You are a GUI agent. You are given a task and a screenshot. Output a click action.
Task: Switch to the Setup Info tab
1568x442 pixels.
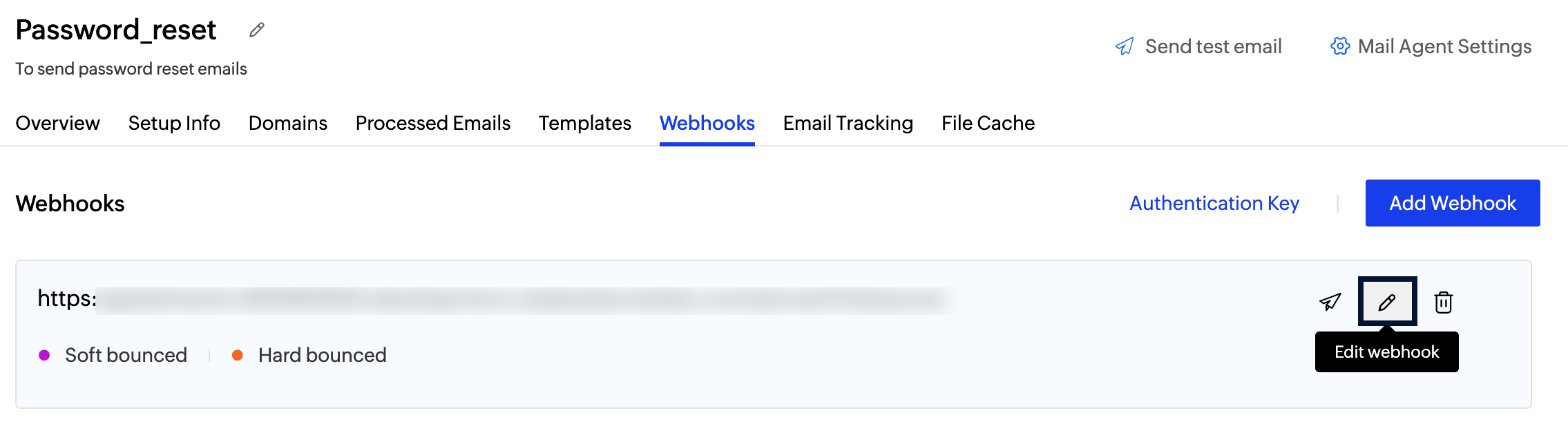174,123
